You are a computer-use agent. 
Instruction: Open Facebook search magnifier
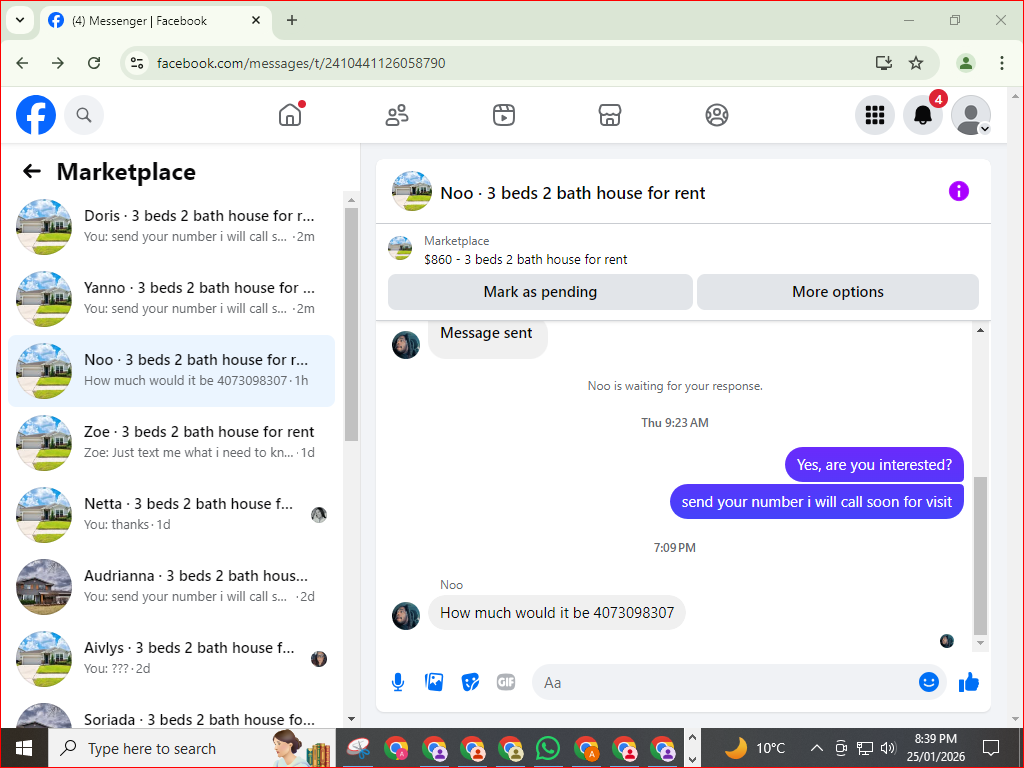click(x=84, y=116)
